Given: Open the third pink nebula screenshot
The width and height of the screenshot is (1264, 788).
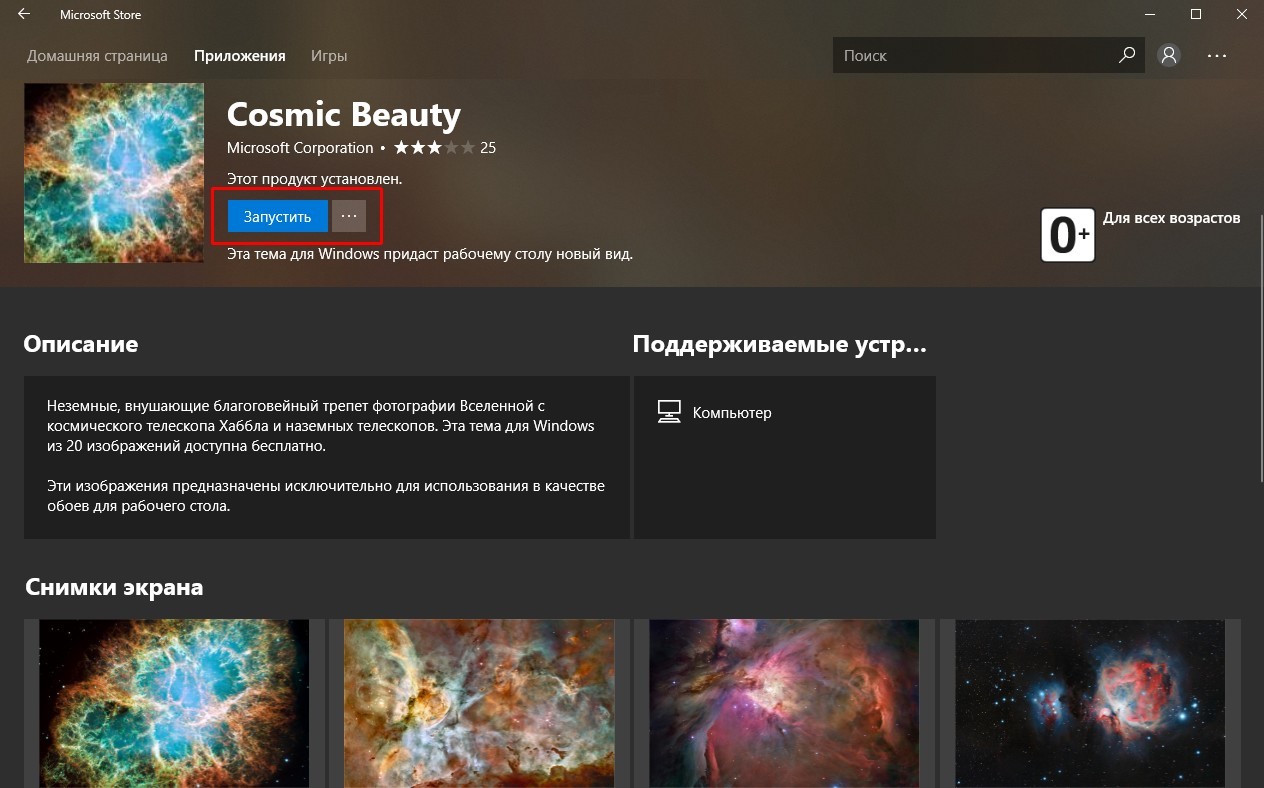Looking at the screenshot, I should pyautogui.click(x=784, y=703).
